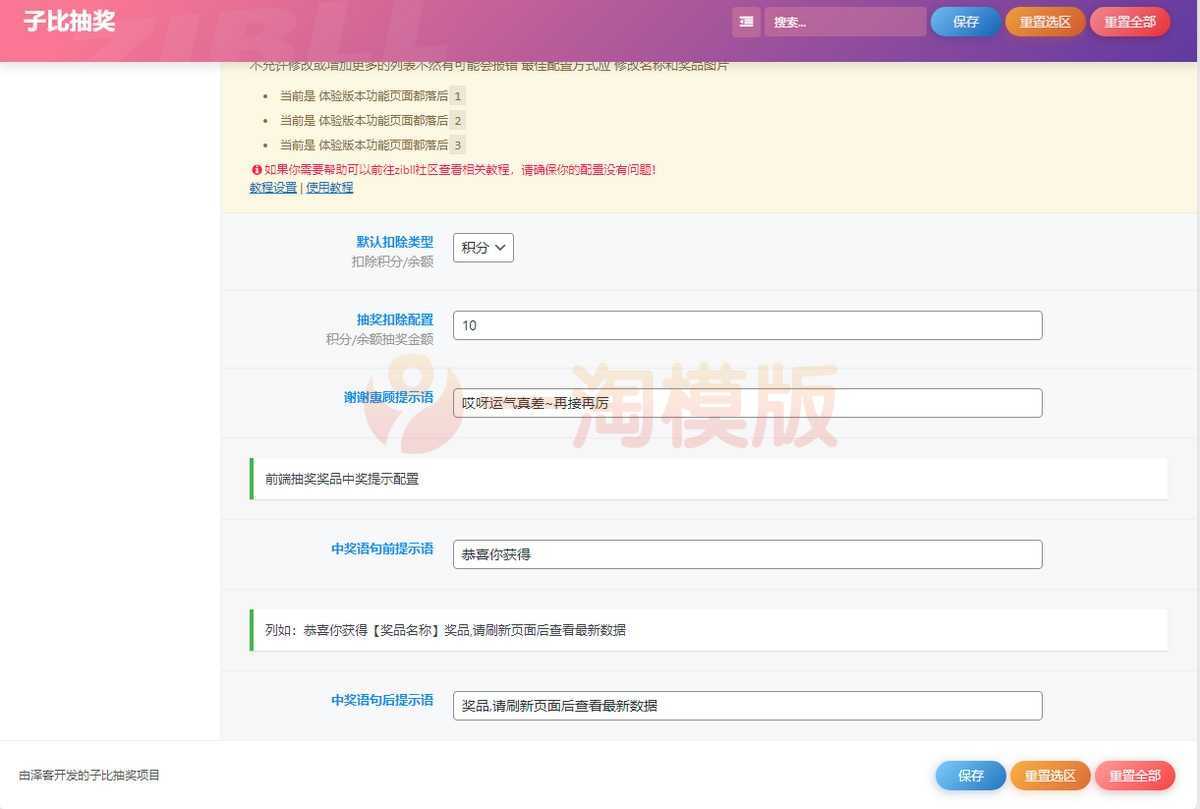Click the 抽奖扣除配置 input field

pyautogui.click(x=747, y=325)
